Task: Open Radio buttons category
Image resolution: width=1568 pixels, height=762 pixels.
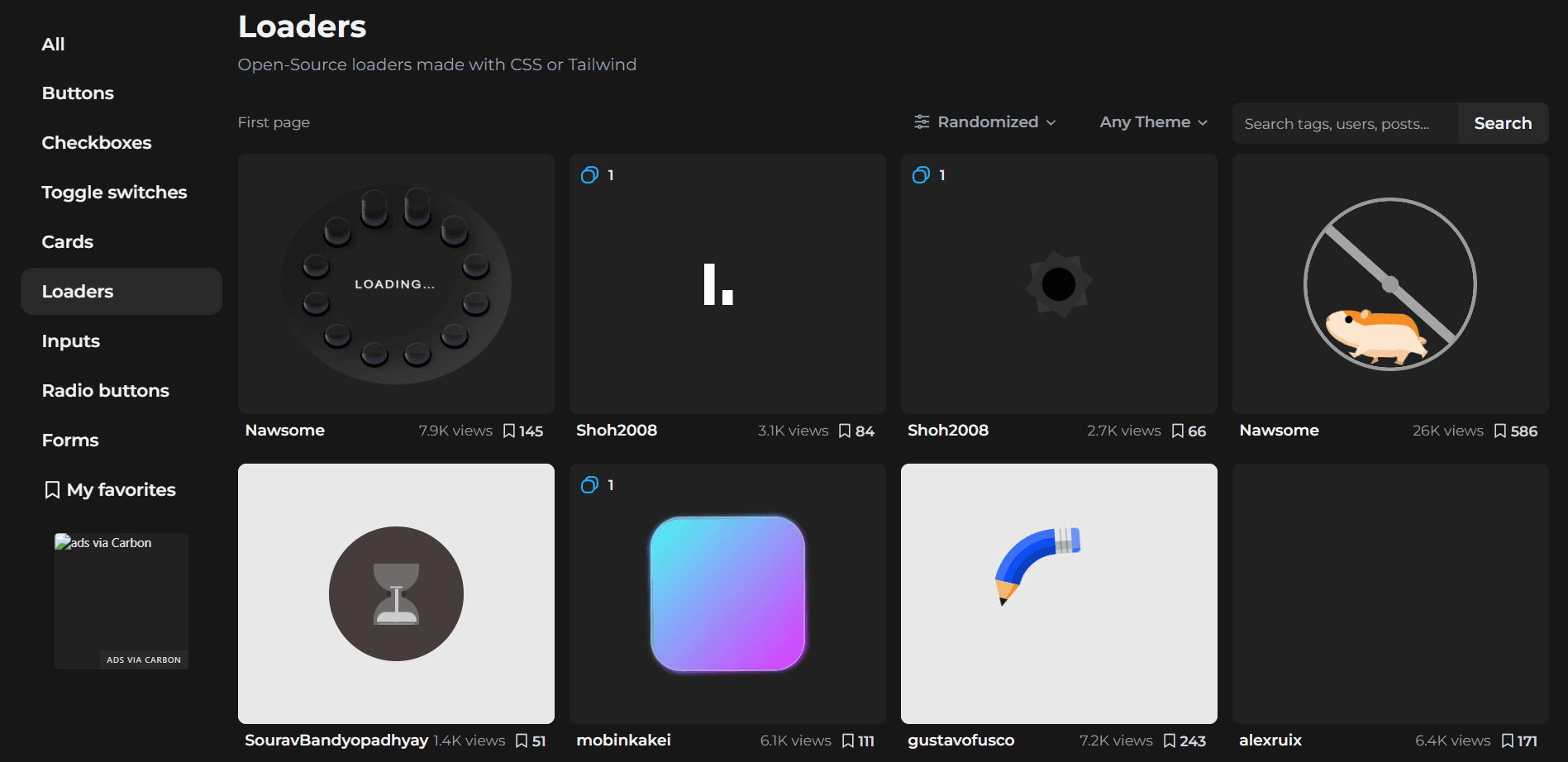Action: point(105,391)
